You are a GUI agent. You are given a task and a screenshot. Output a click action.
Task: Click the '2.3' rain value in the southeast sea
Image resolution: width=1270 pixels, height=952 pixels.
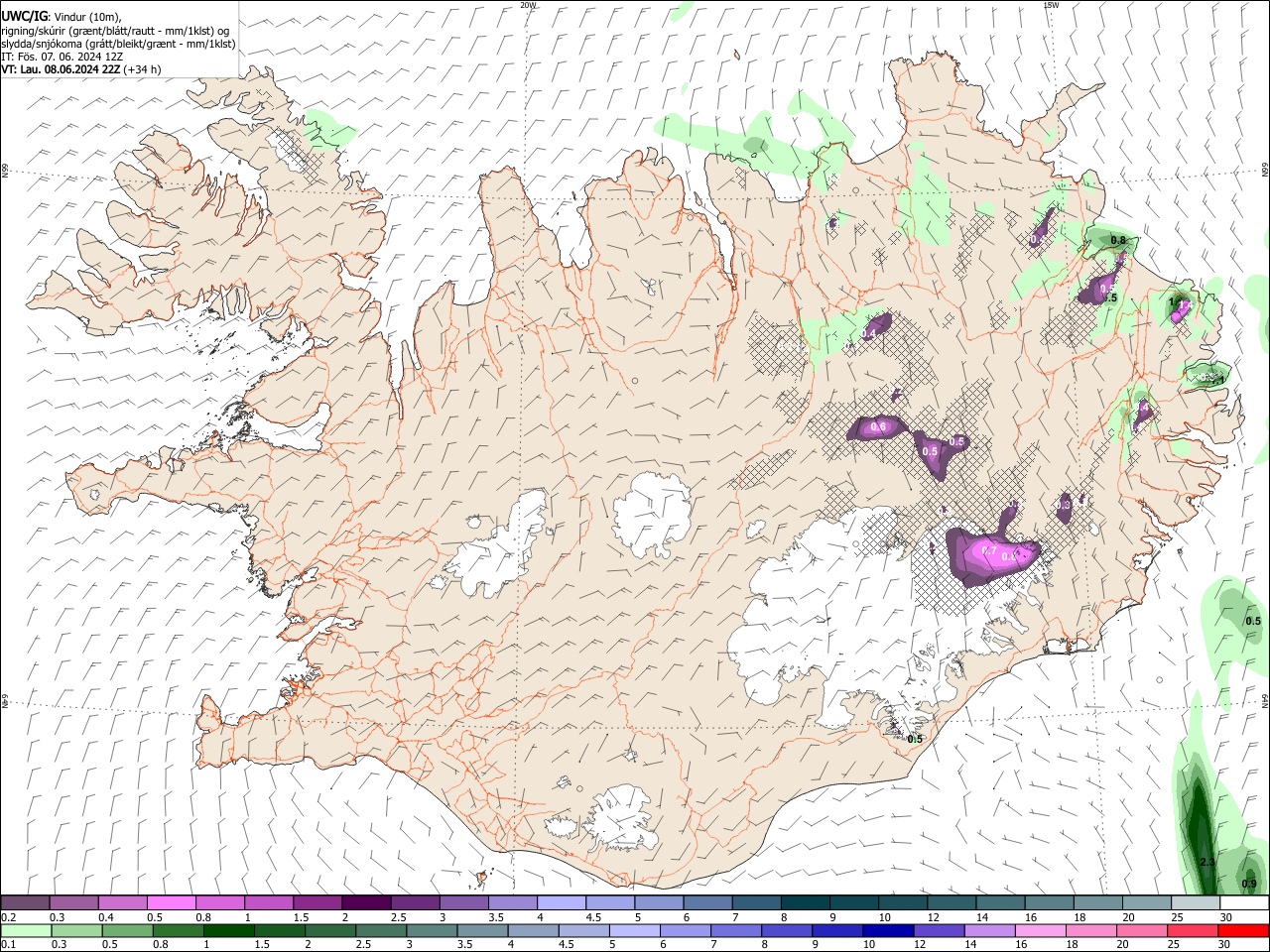(x=1207, y=863)
